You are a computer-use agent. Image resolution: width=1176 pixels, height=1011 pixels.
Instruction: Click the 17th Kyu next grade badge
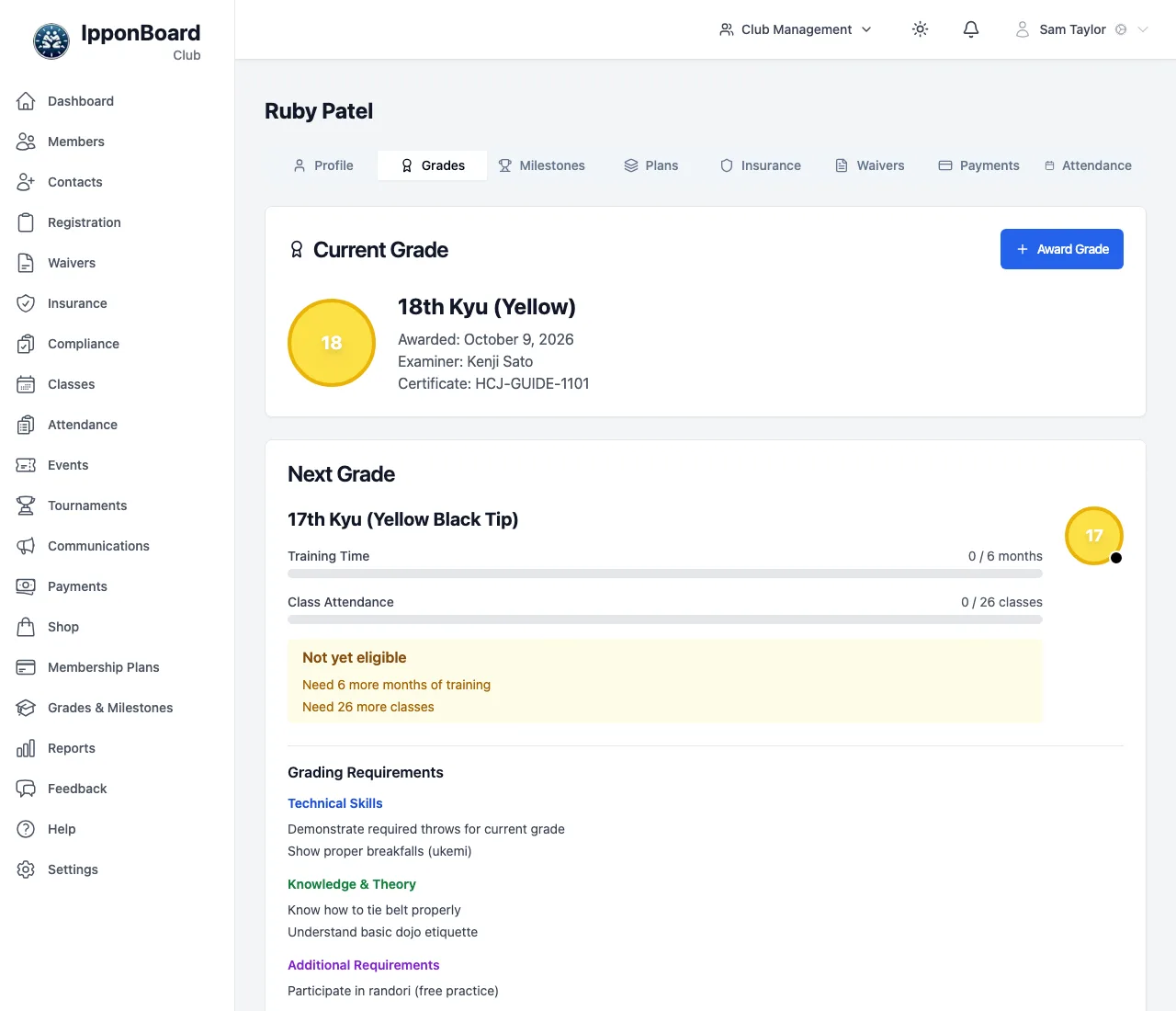tap(1094, 536)
